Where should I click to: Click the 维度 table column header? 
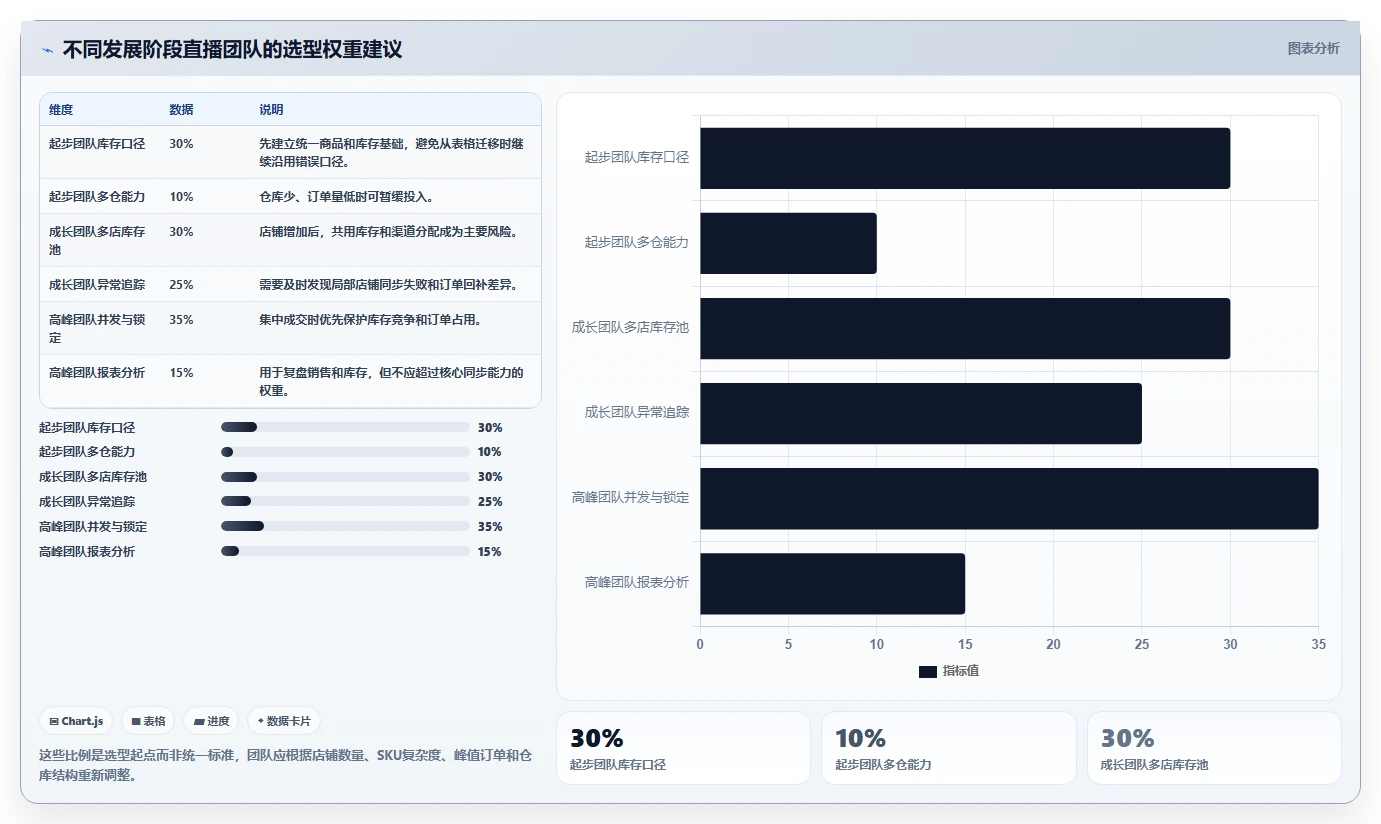point(61,109)
